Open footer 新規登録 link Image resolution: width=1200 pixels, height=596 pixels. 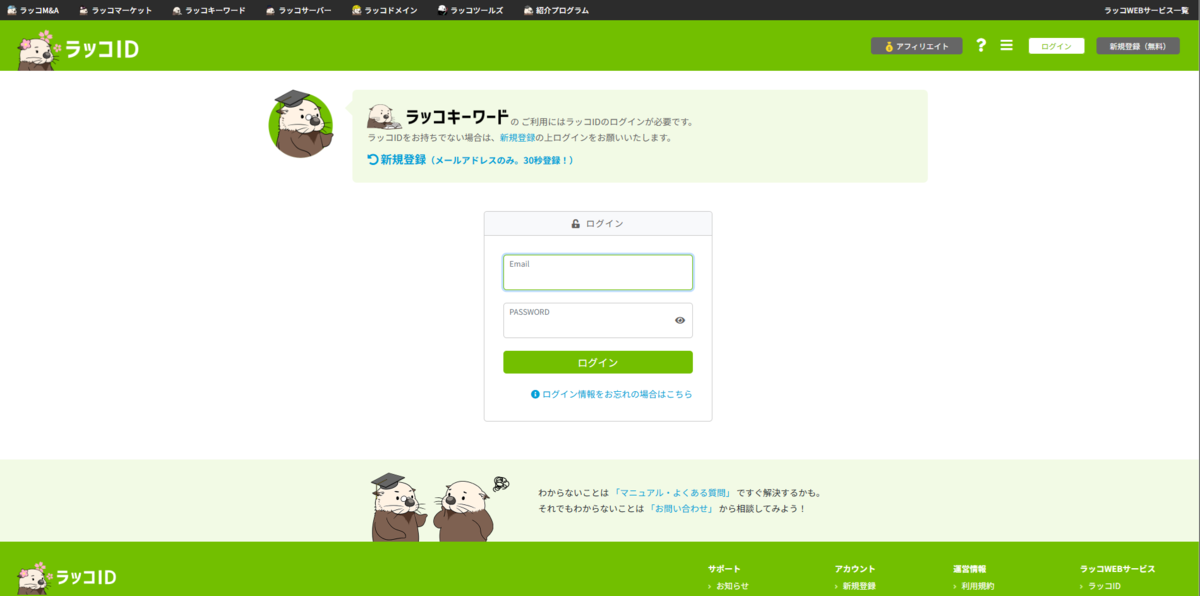[x=859, y=586]
